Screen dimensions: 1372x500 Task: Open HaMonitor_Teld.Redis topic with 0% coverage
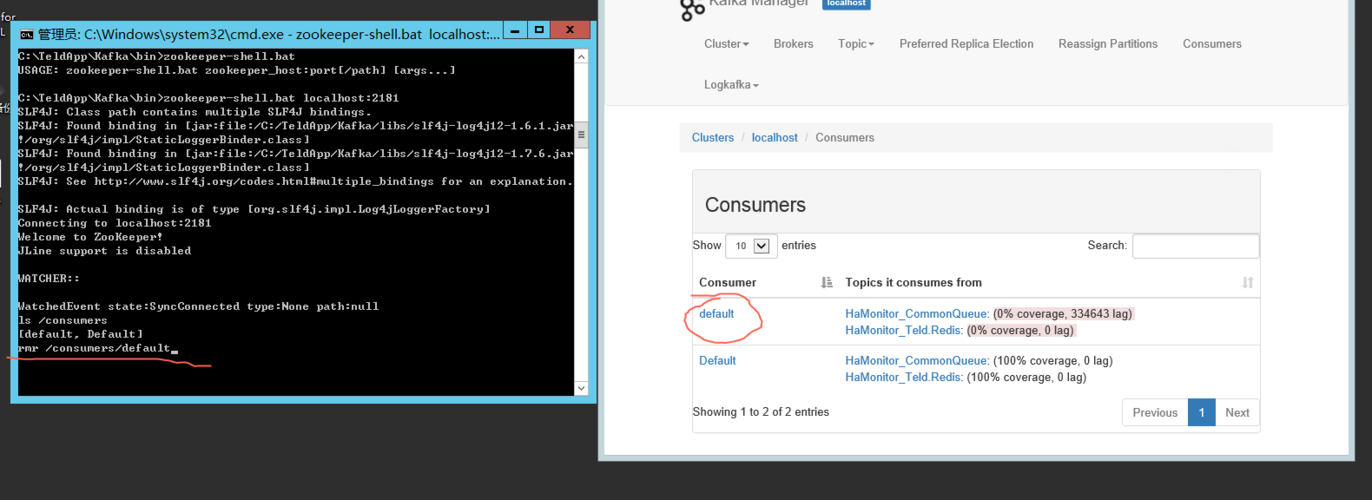click(904, 330)
